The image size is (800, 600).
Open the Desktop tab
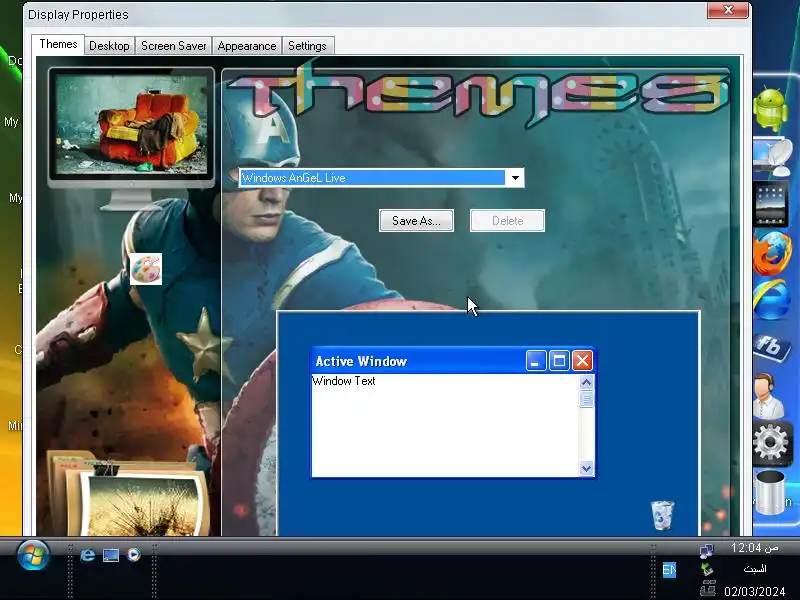109,46
